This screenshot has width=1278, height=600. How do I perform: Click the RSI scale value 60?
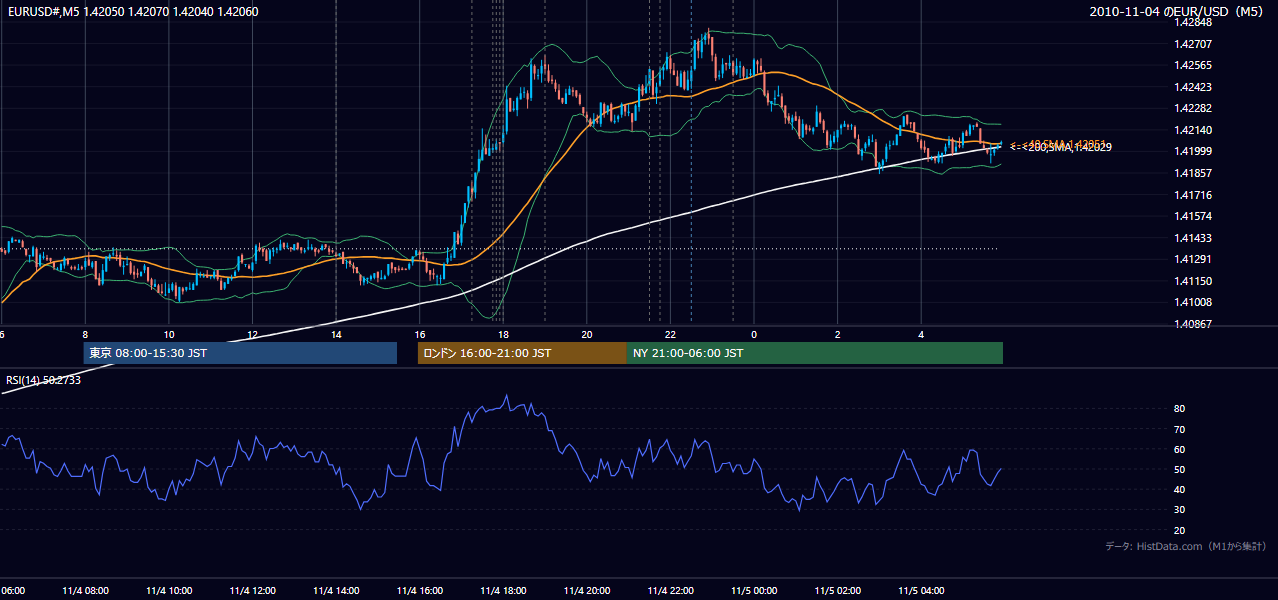1180,449
